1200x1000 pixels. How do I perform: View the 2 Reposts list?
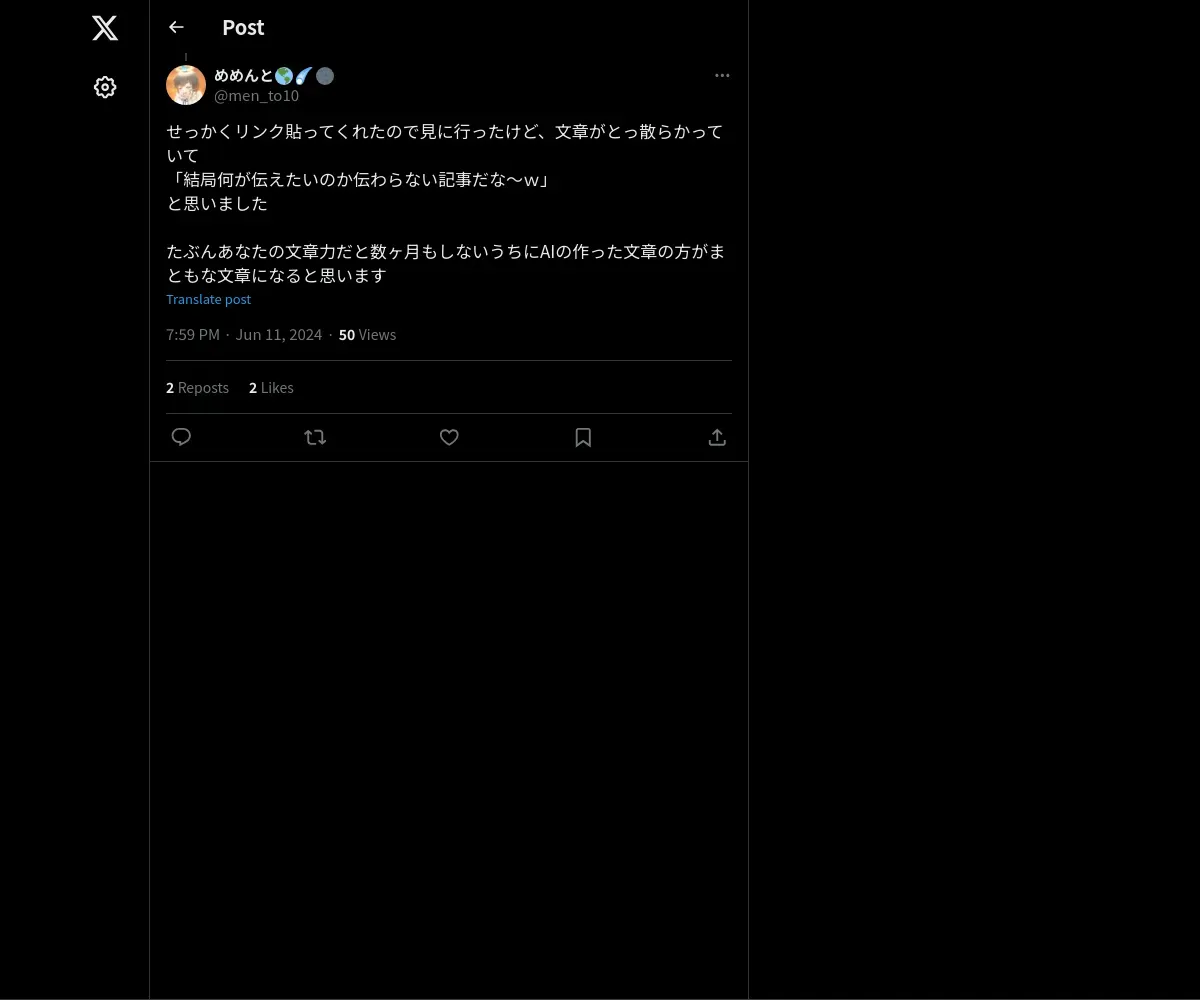click(197, 387)
